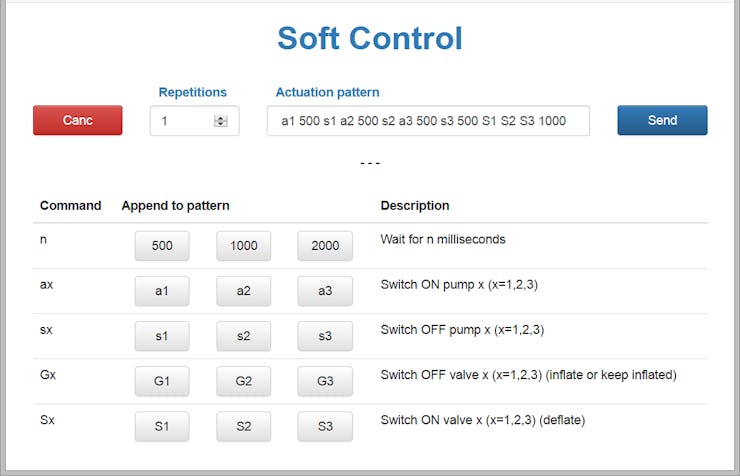Viewport: 740px width, 476px height.
Task: Append S3 deflate valve command
Action: (x=325, y=426)
